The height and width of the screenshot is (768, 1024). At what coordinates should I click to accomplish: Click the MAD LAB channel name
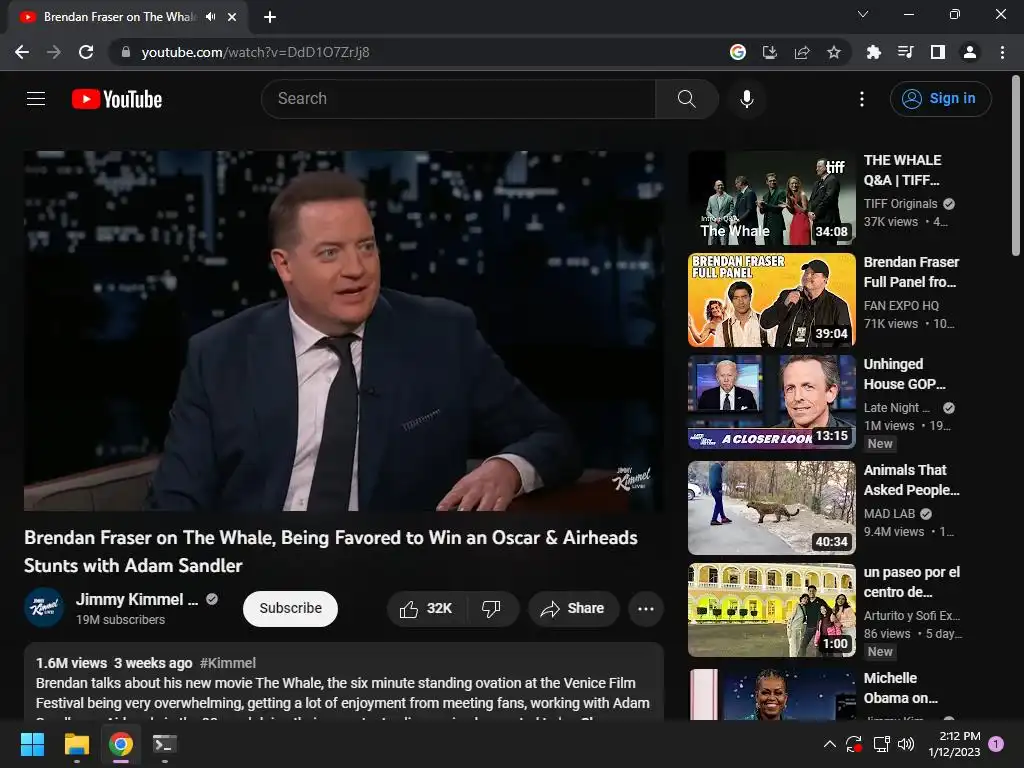click(889, 514)
